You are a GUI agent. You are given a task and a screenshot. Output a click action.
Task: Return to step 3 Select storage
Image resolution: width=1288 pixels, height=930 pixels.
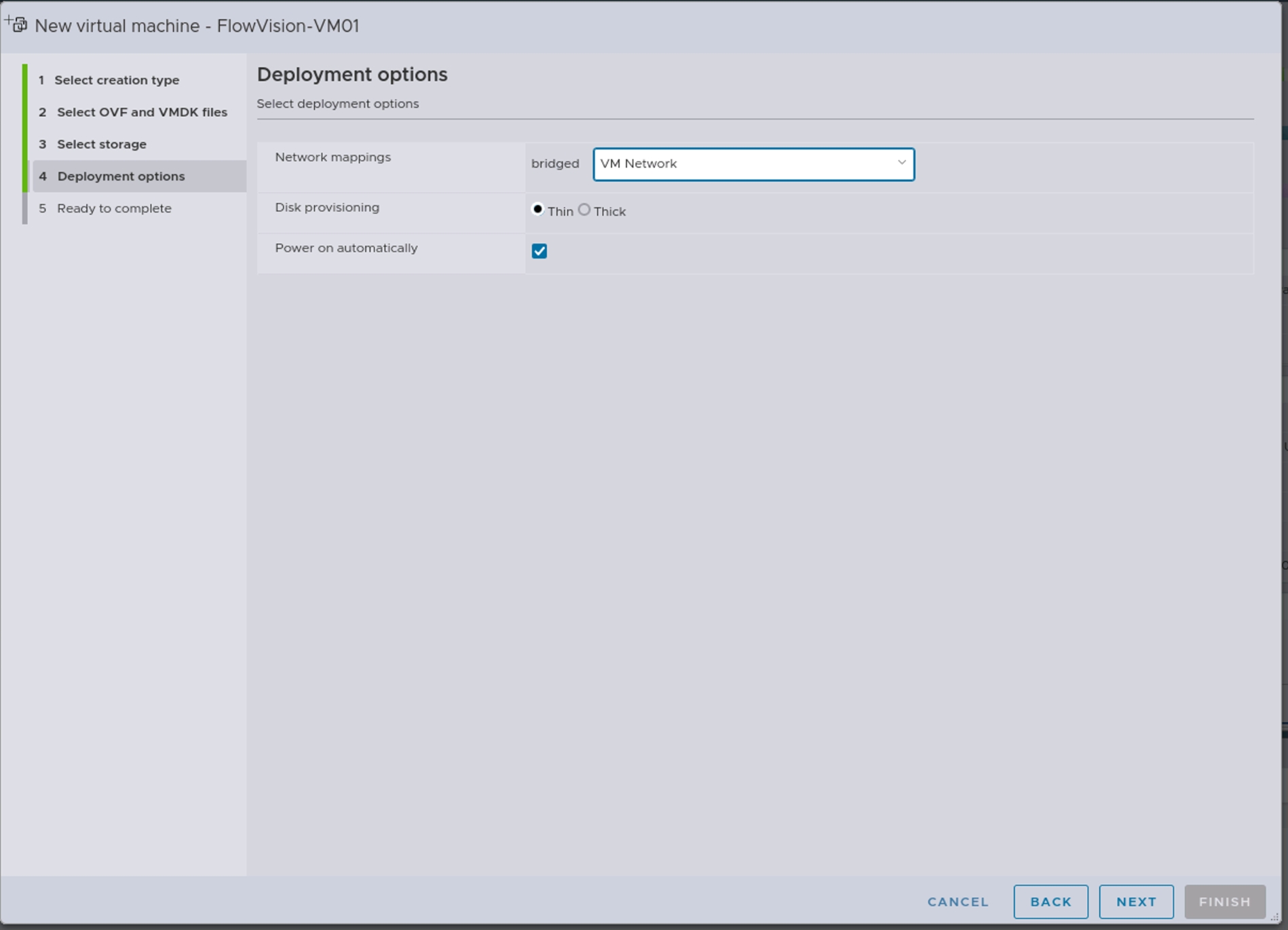[101, 144]
